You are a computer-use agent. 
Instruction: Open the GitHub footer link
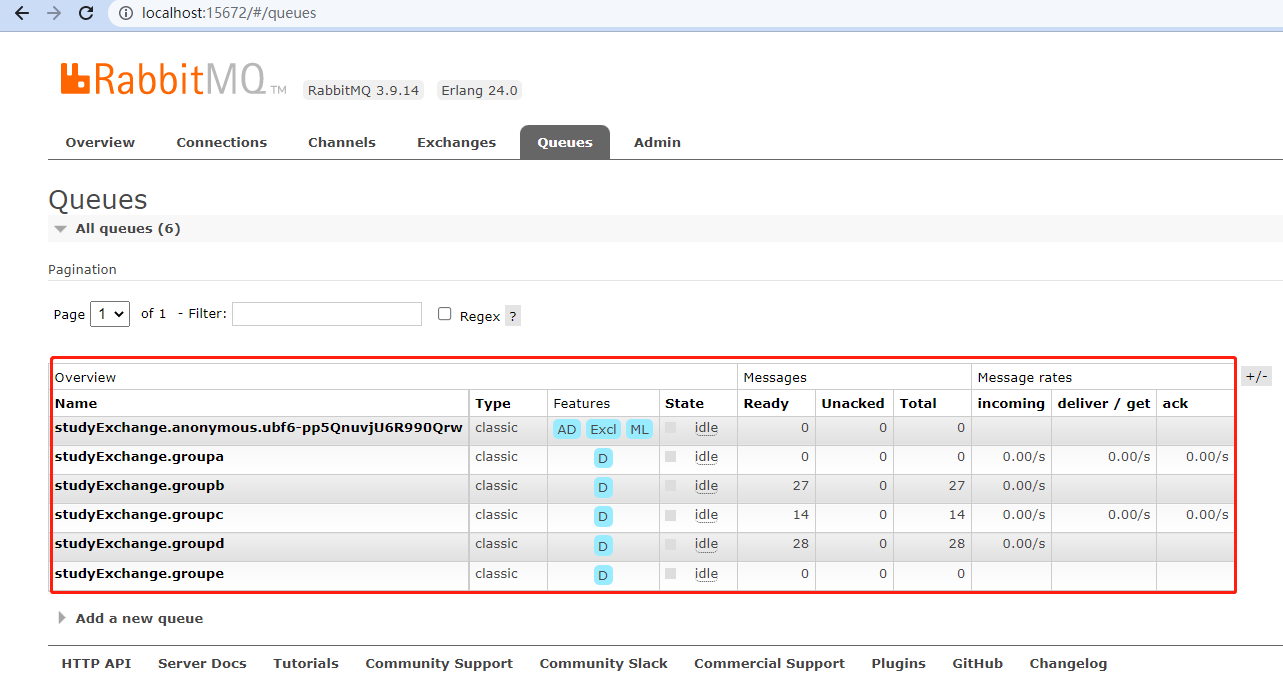coord(977,664)
